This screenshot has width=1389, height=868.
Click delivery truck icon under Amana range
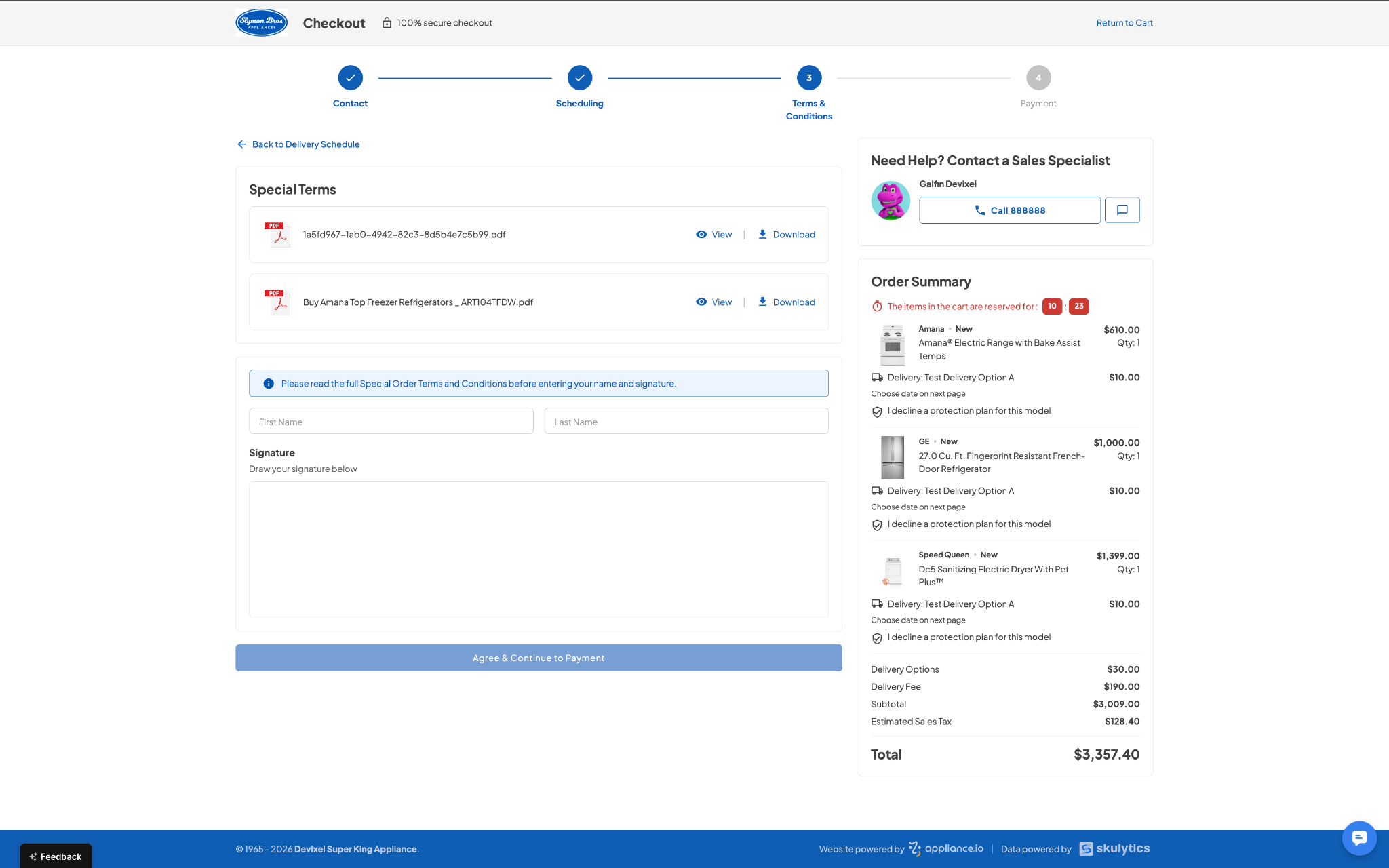click(877, 378)
